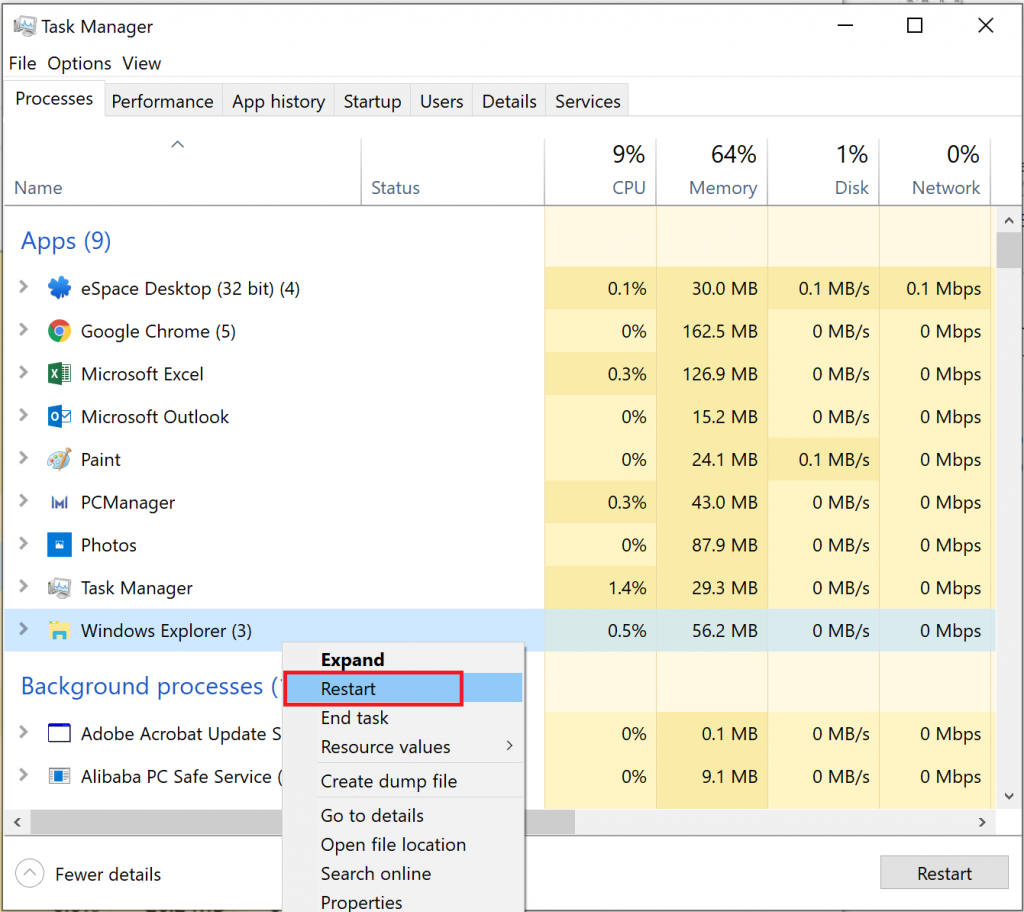Switch to the Performance tab
1024x912 pixels.
click(x=163, y=101)
